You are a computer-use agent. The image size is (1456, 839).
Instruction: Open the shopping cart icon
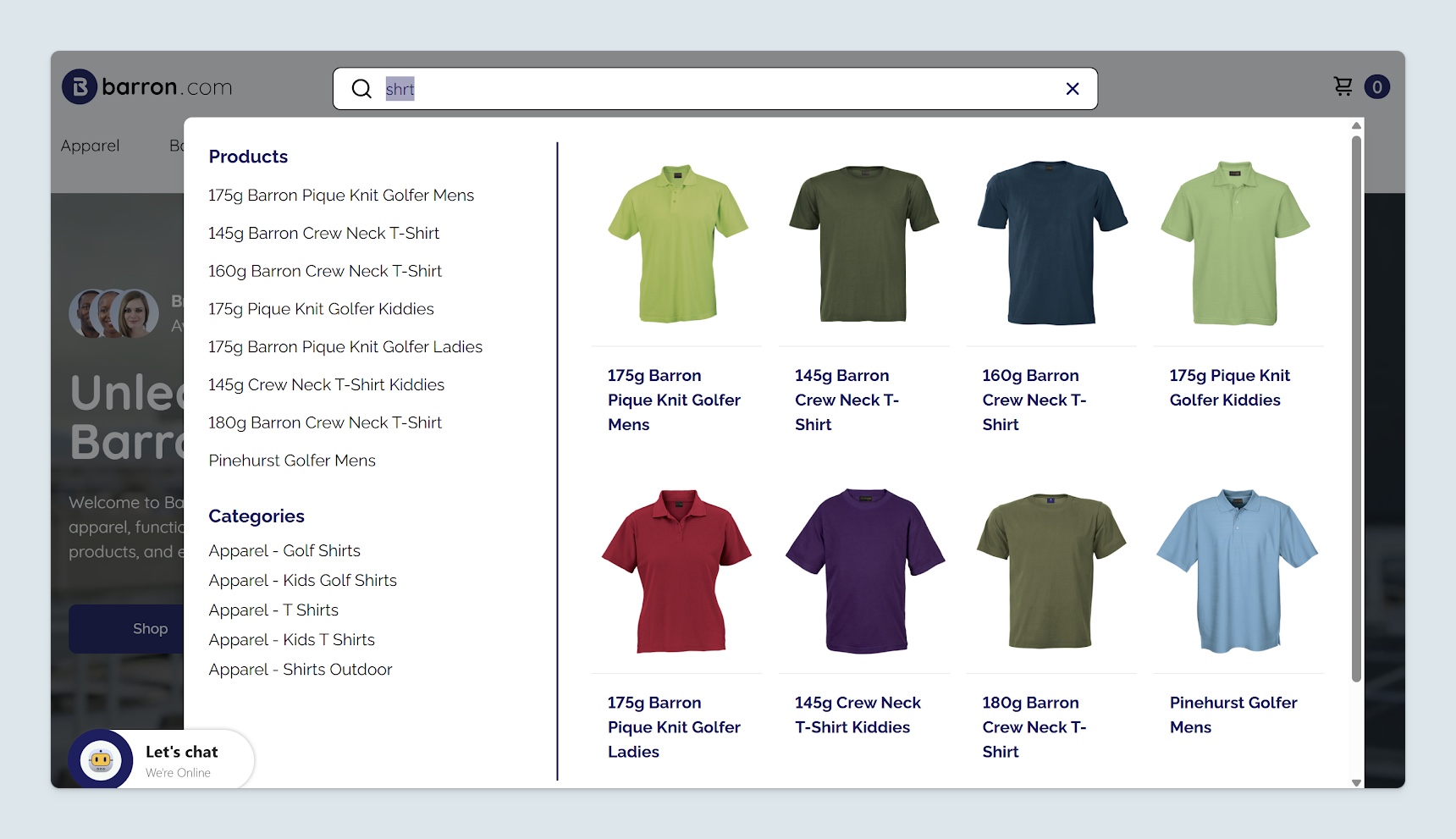[1343, 86]
